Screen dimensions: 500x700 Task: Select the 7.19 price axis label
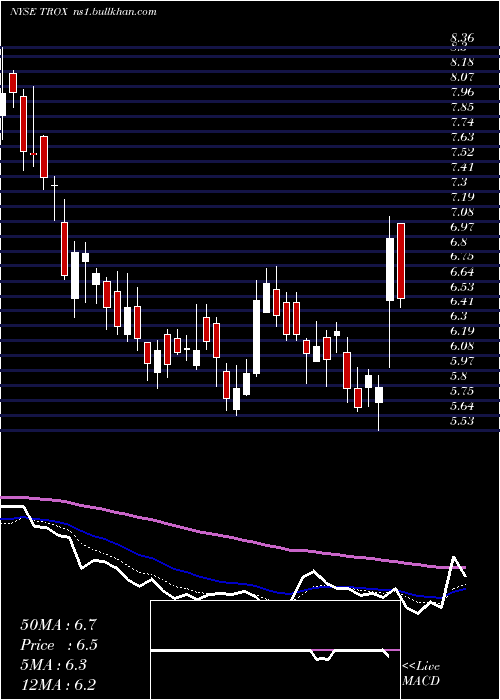(462, 197)
